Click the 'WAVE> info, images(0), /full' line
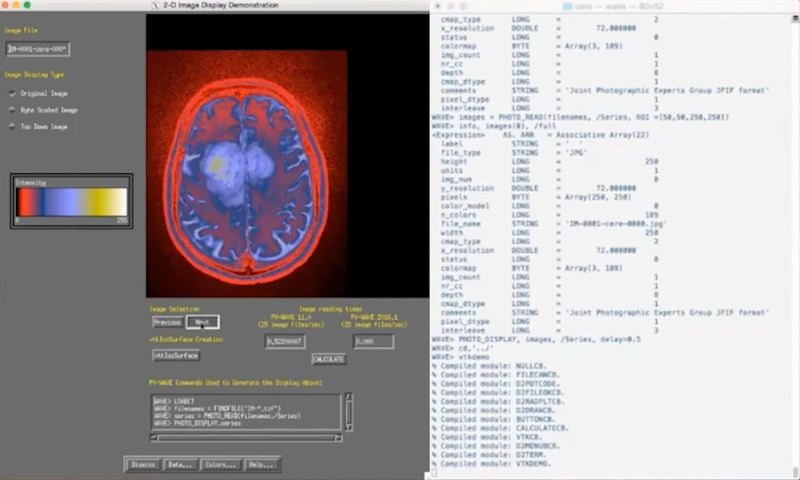Screen dimensions: 800x480 [x=493, y=126]
